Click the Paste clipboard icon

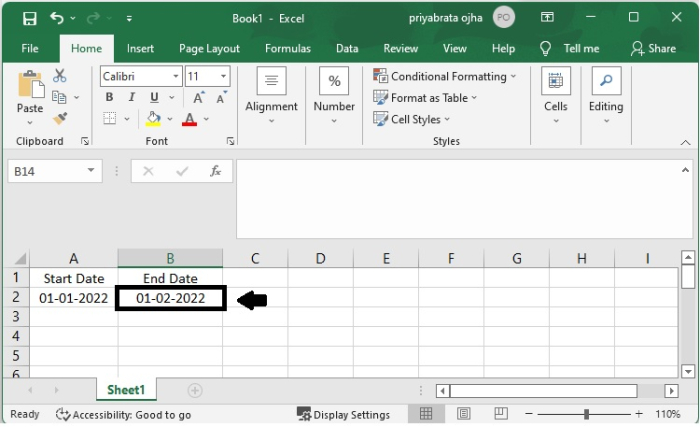pos(30,84)
